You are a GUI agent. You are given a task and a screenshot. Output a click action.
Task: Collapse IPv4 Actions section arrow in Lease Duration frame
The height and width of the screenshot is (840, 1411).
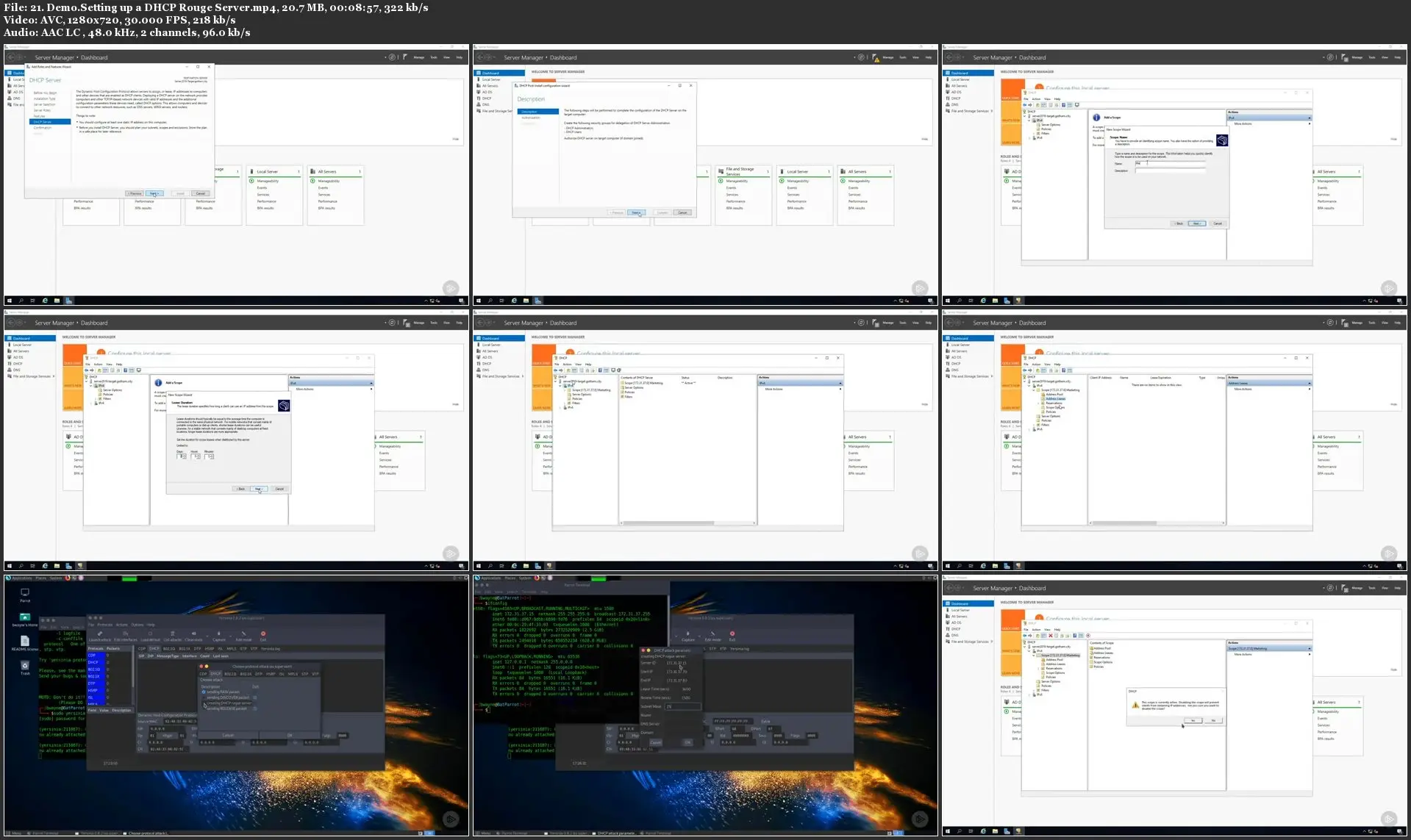coord(371,383)
